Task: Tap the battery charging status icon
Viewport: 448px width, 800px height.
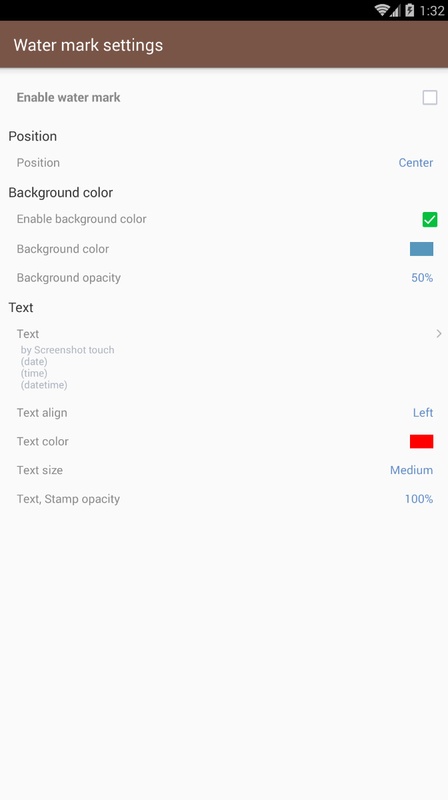Action: point(409,10)
